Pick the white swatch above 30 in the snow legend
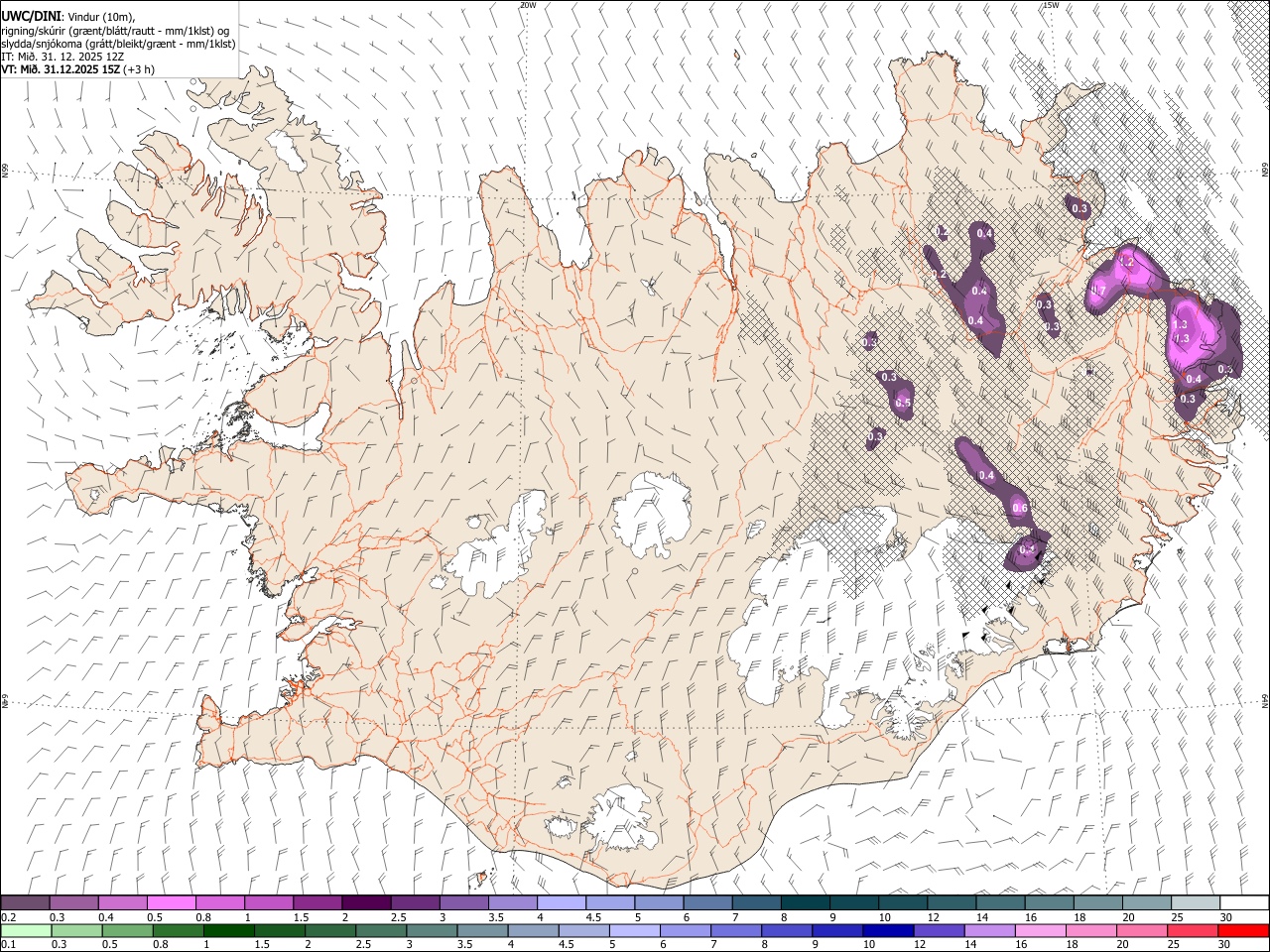Viewport: 1270px width, 952px height. coord(1244,903)
